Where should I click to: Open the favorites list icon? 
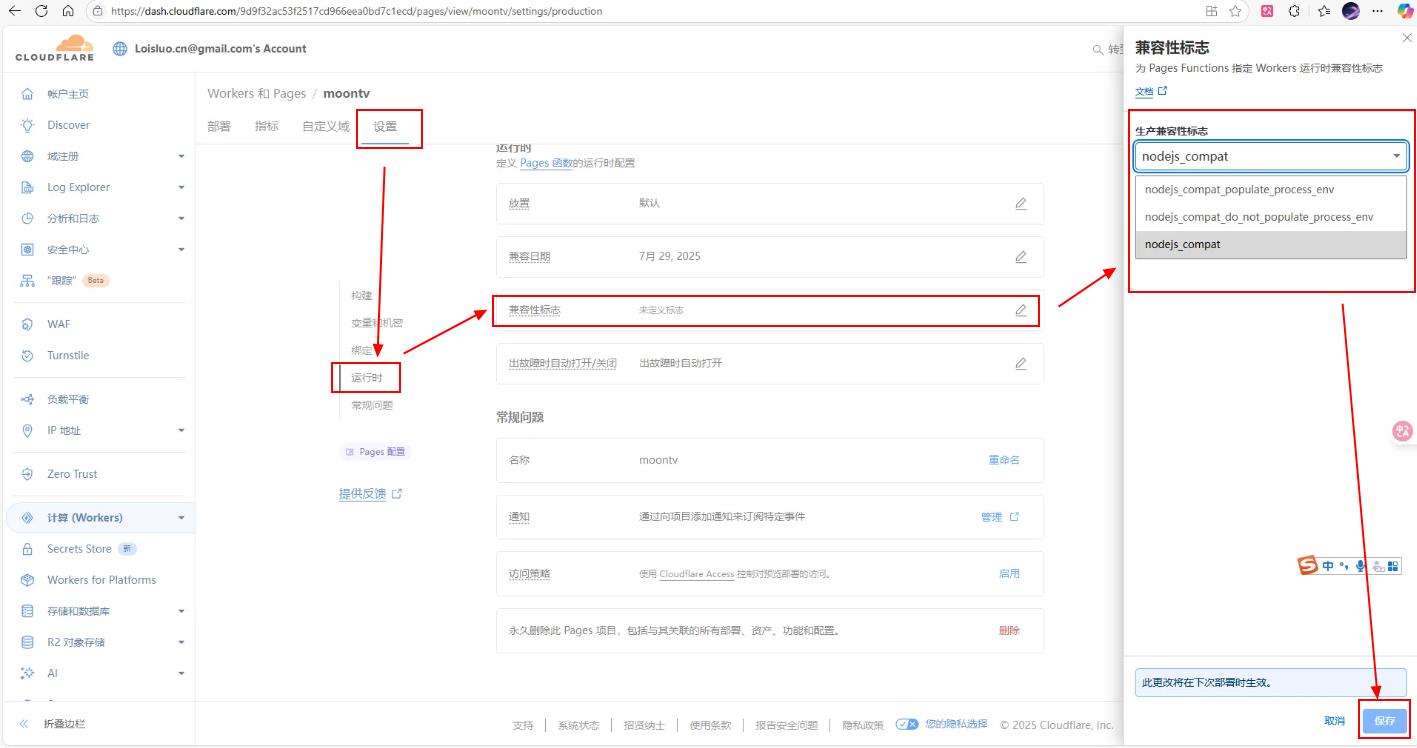pyautogui.click(x=1323, y=11)
